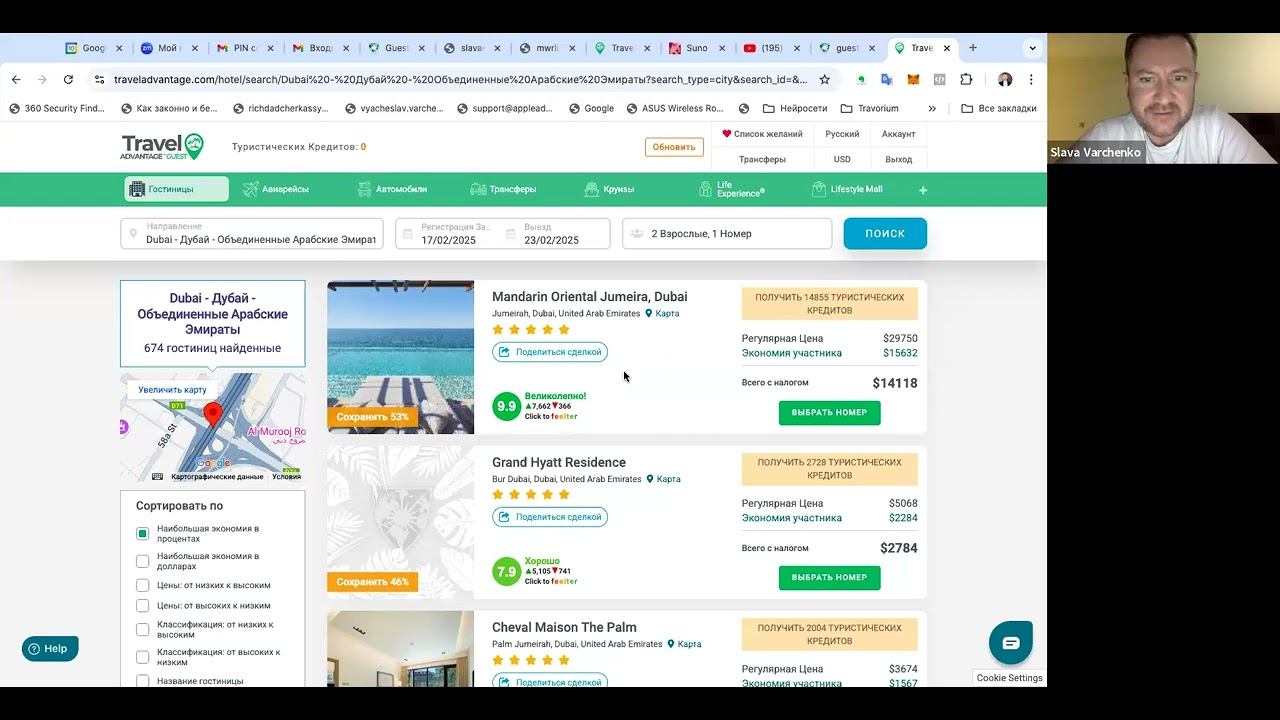Open the checkout date 23/02/2025 field
This screenshot has height=720, width=1280.
point(556,233)
